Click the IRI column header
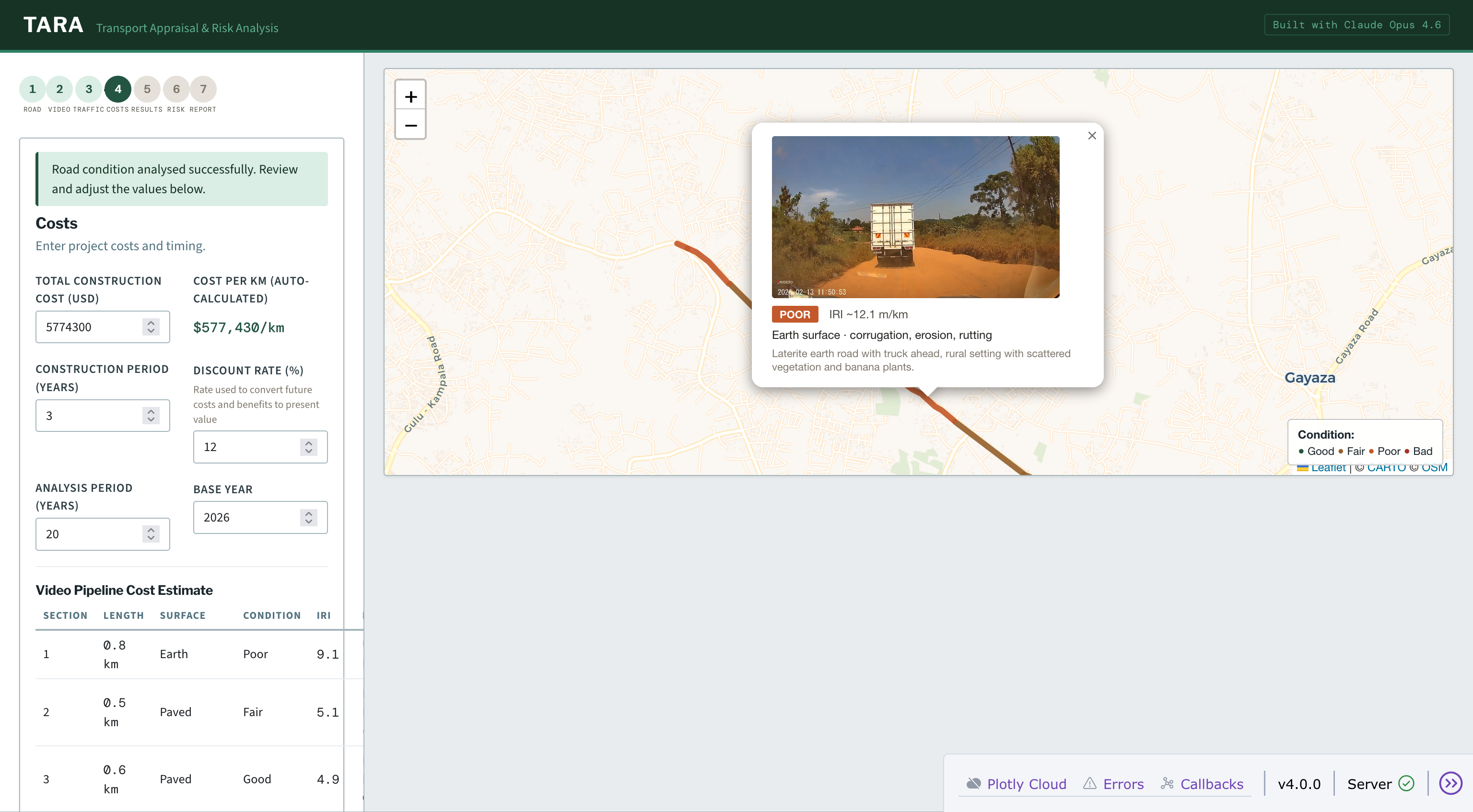The width and height of the screenshot is (1473, 812). [324, 615]
